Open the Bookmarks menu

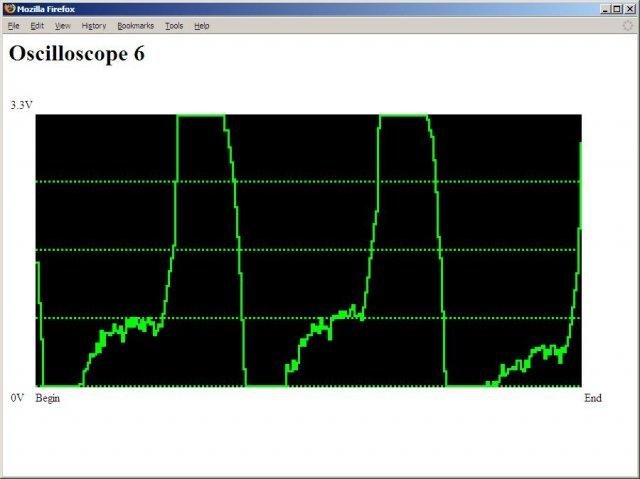coord(136,26)
